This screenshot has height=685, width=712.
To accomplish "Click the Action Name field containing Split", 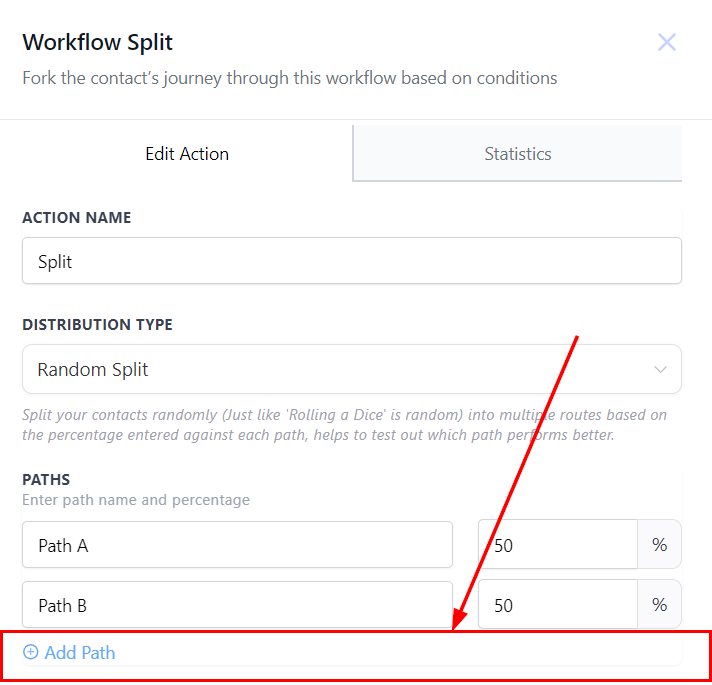I will [352, 262].
